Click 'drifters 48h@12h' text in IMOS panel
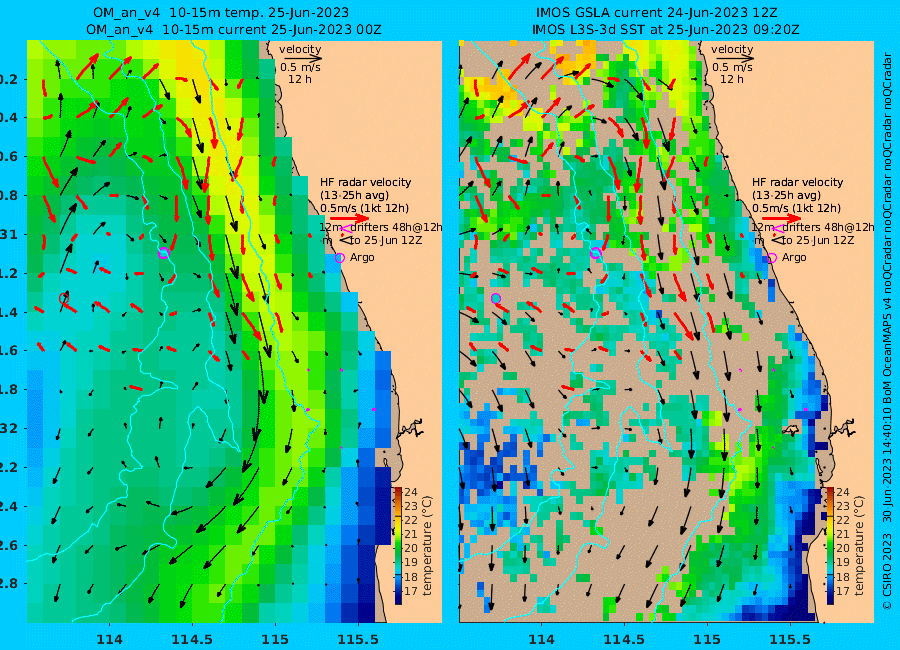Viewport: 900px width, 650px height. (828, 227)
